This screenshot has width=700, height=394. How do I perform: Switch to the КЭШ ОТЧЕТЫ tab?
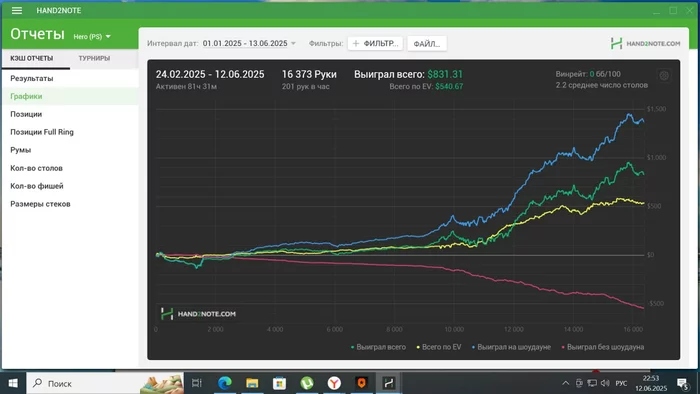(32, 58)
